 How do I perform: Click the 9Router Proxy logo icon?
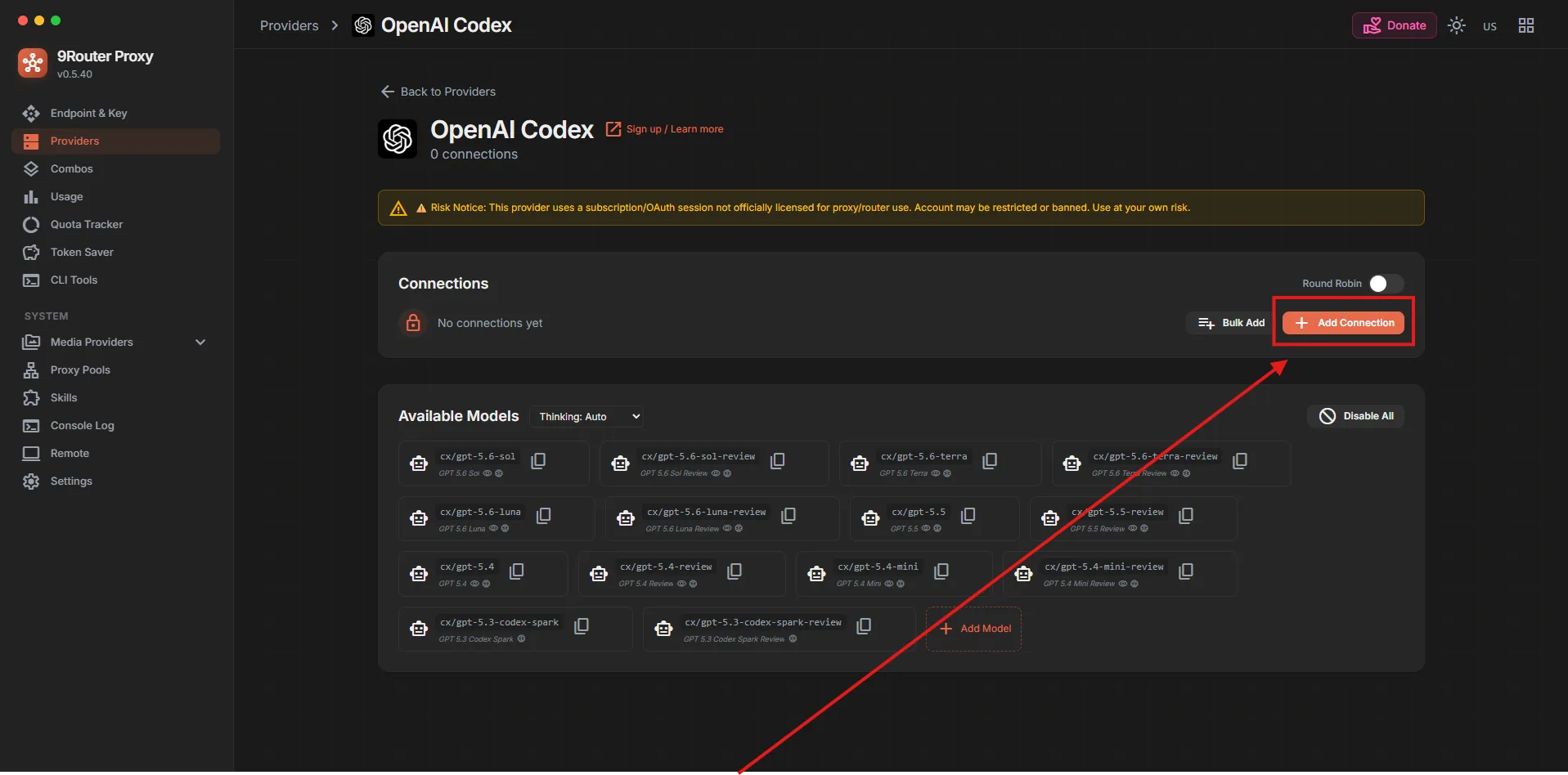[x=33, y=63]
